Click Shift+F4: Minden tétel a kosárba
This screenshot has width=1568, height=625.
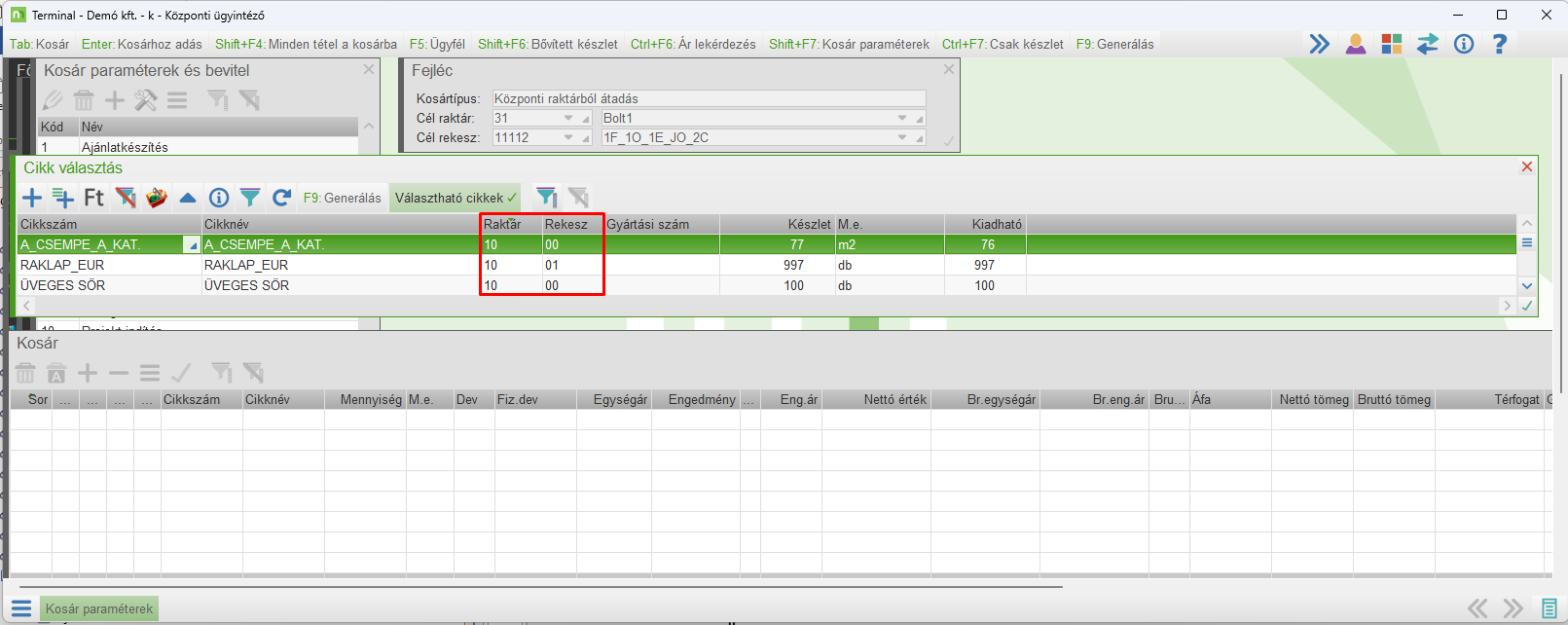pos(306,44)
